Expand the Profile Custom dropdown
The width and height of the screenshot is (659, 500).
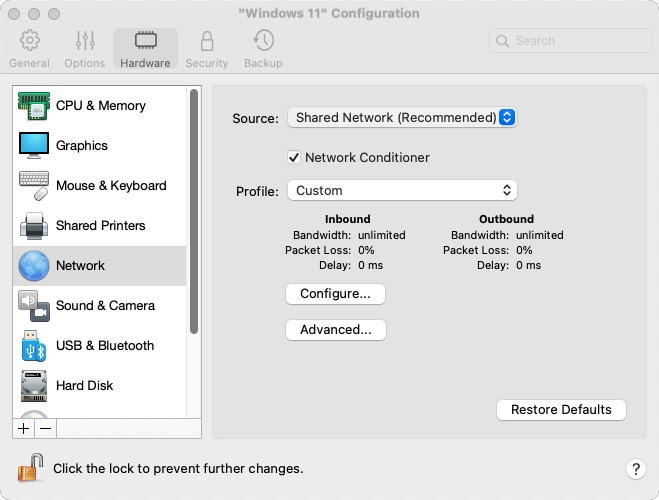pyautogui.click(x=401, y=190)
